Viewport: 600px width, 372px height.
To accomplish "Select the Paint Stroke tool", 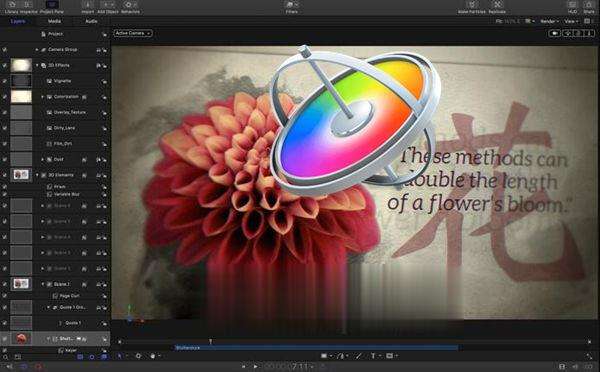I will point(359,356).
